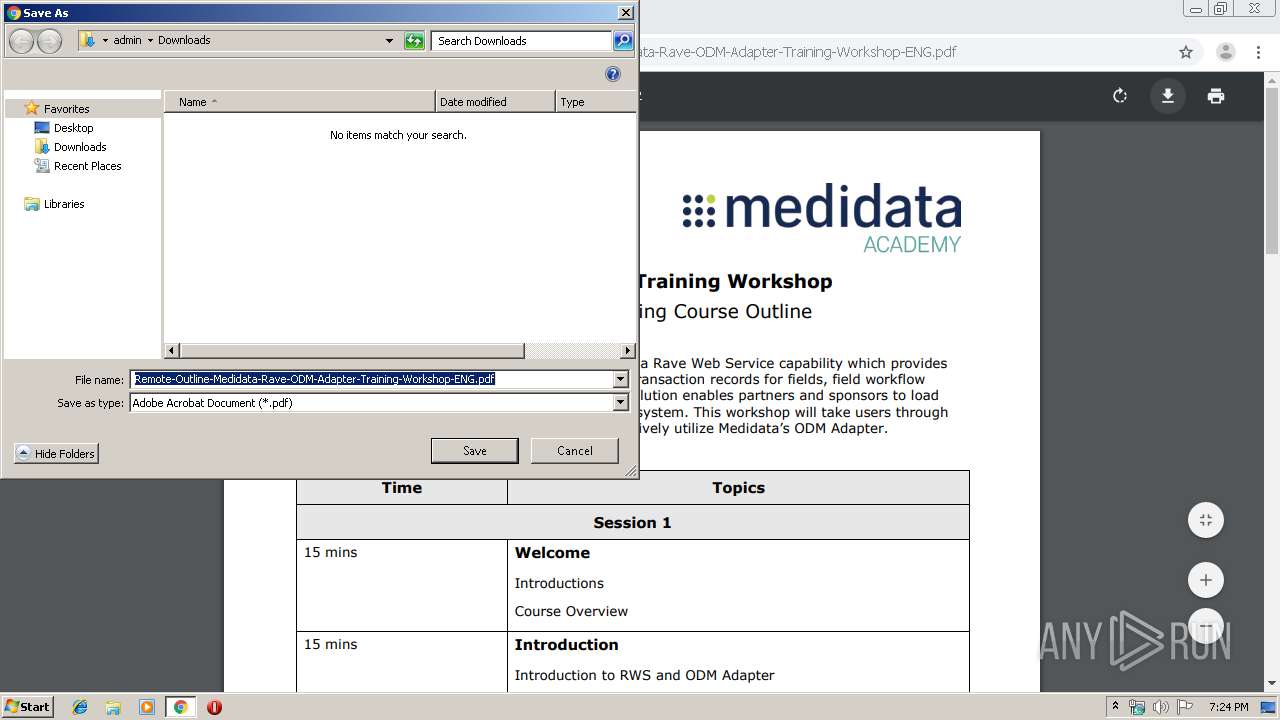Screen dimensions: 1280x720
Task: Click the PDF zoom in plus button
Action: point(1206,580)
